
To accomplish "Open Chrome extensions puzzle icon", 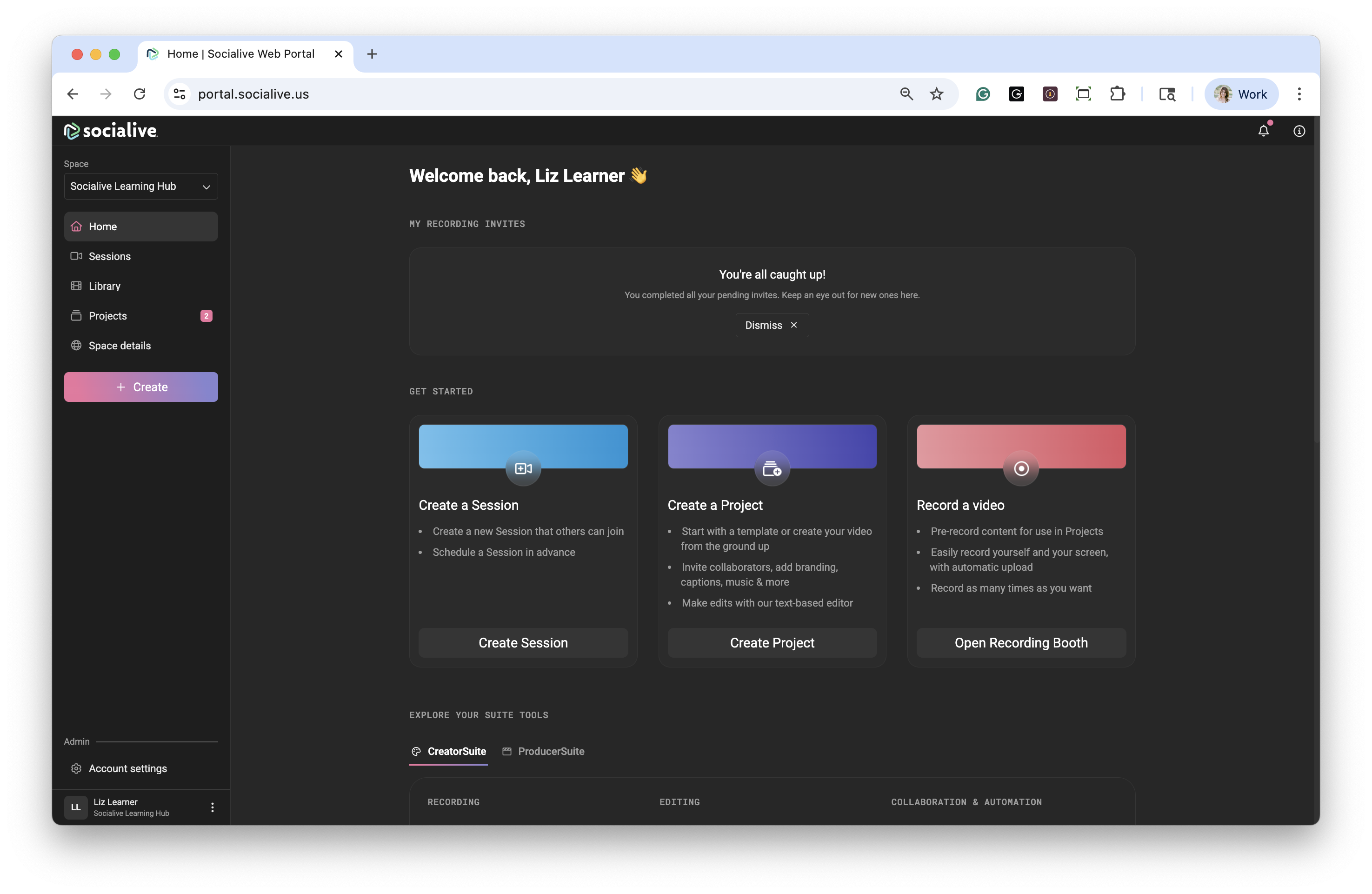I will [1117, 94].
